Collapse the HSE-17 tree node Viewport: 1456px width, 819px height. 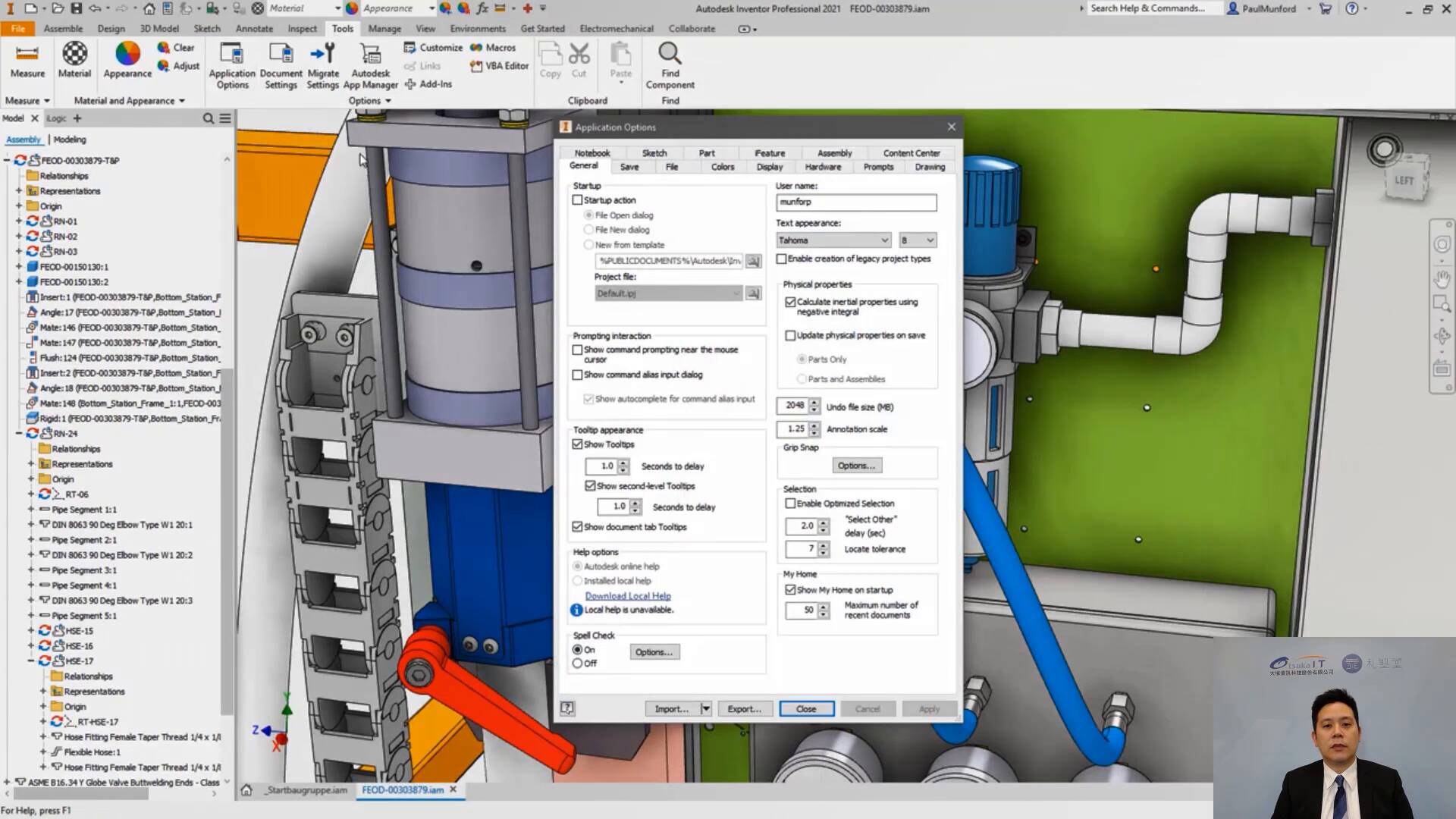tap(31, 661)
